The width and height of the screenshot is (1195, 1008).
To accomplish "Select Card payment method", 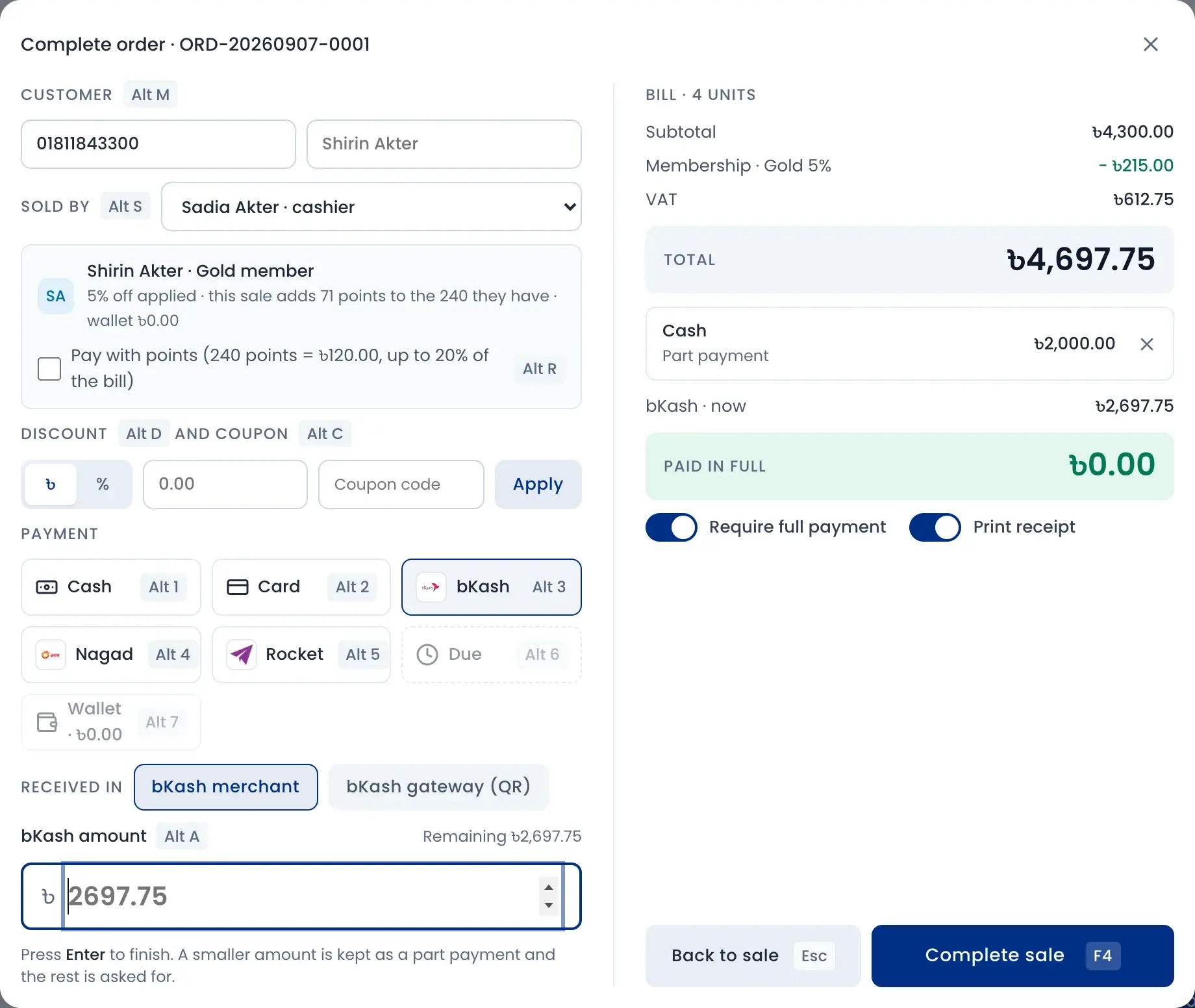I will pyautogui.click(x=301, y=587).
